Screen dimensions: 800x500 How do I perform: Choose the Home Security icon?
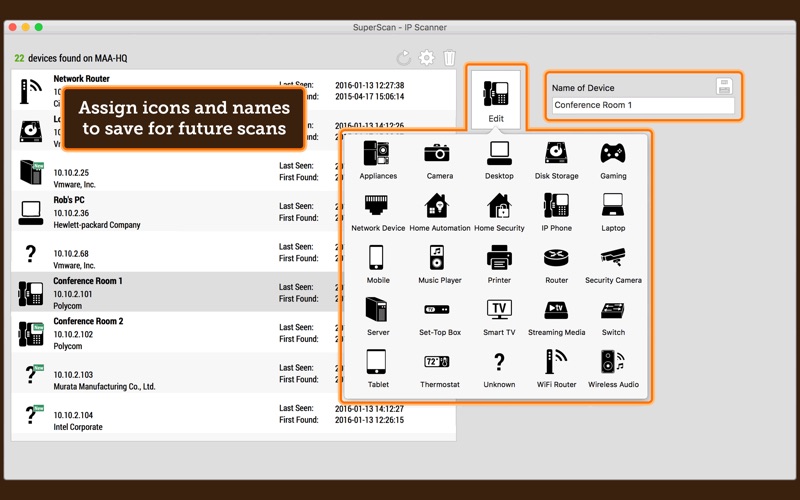(499, 206)
